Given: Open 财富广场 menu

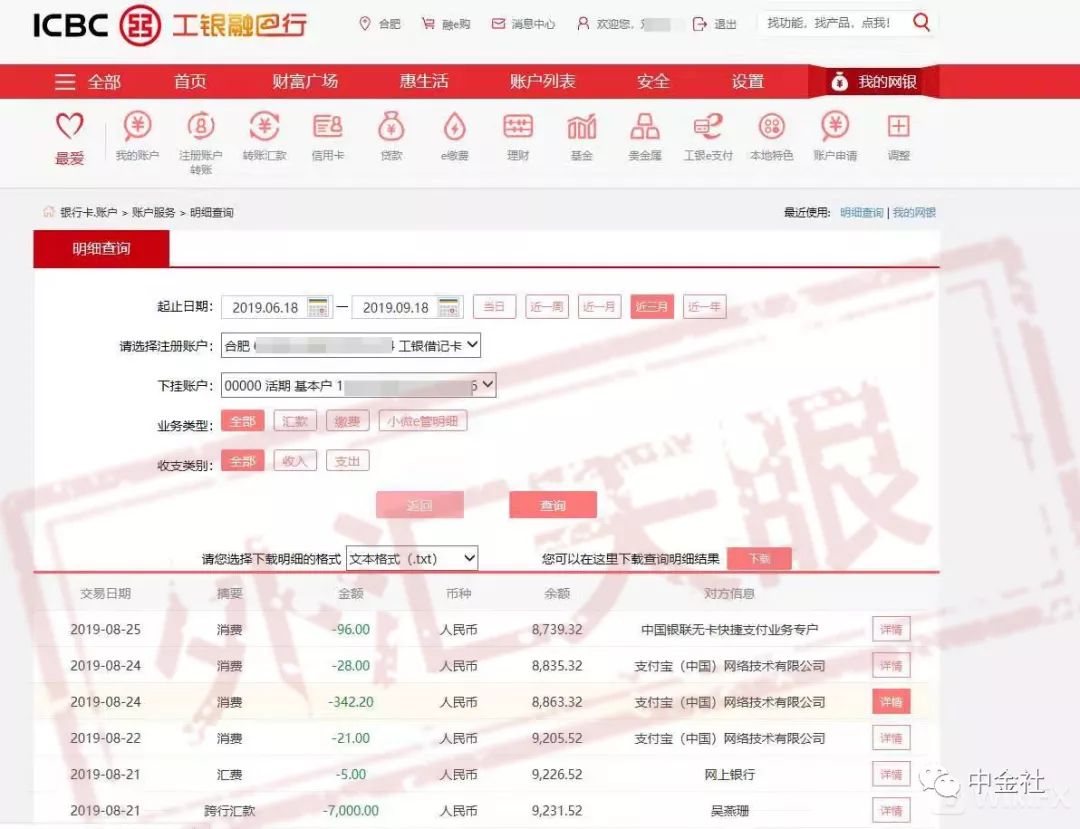Looking at the screenshot, I should point(305,81).
